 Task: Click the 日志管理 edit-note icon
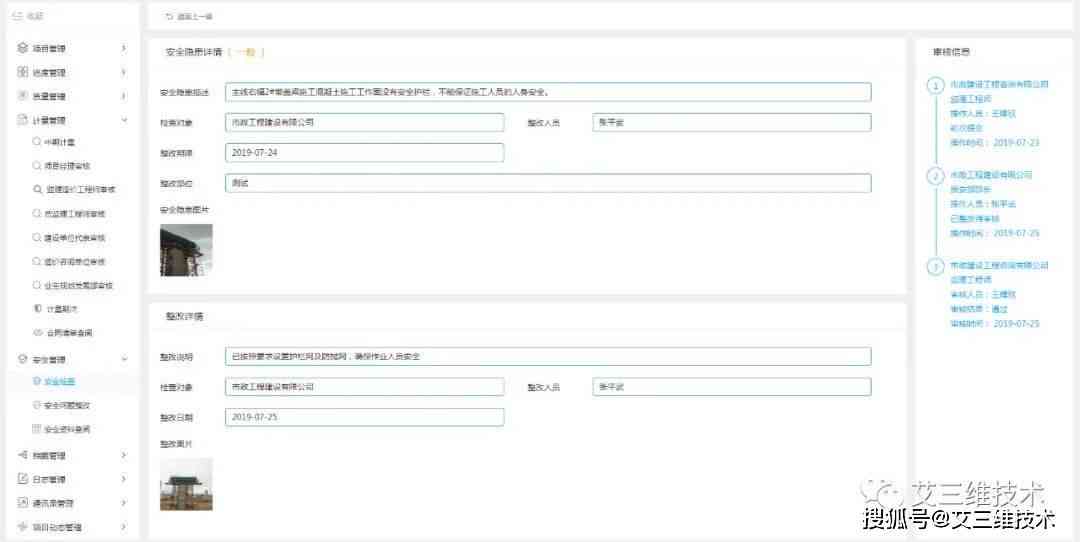click(23, 479)
